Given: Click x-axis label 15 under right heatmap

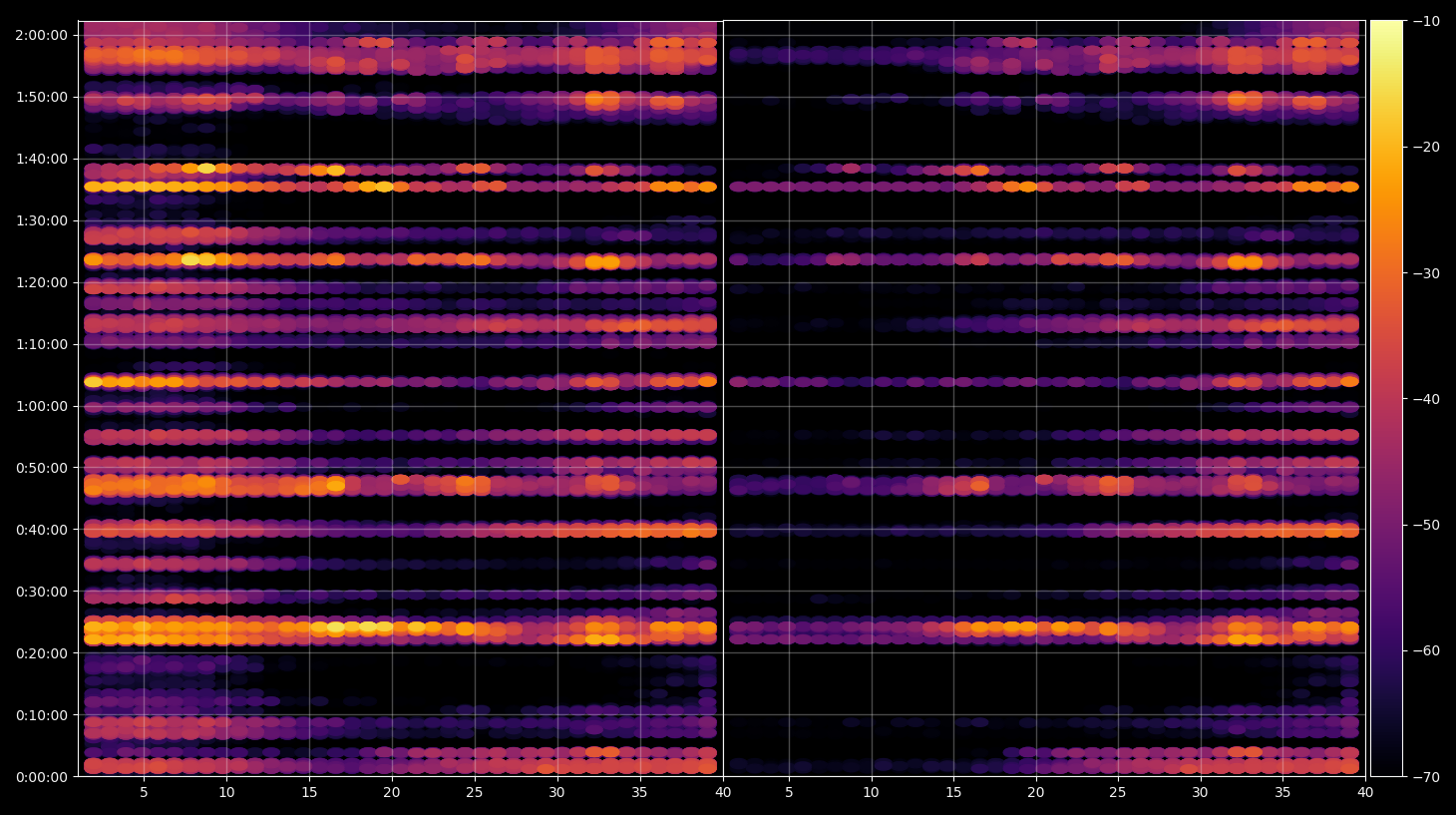Looking at the screenshot, I should point(953,792).
